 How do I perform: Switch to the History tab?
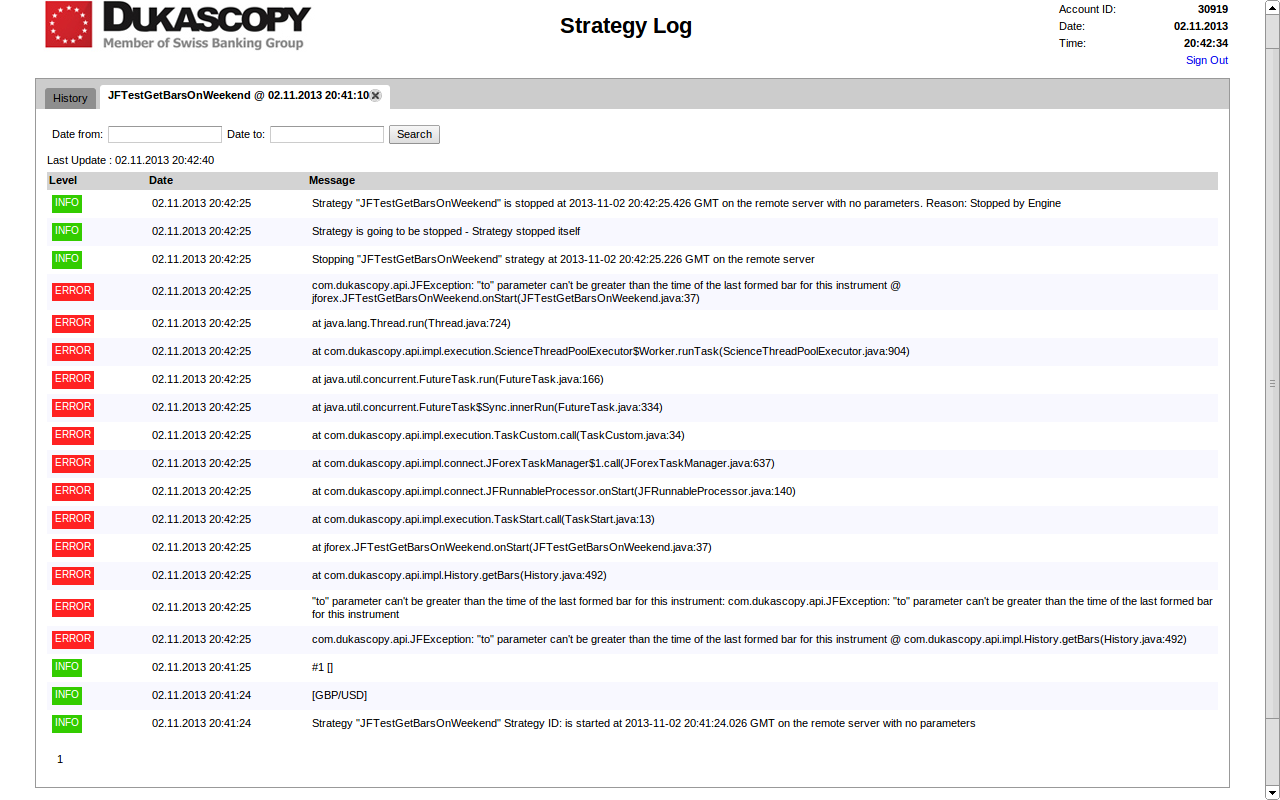pos(70,98)
